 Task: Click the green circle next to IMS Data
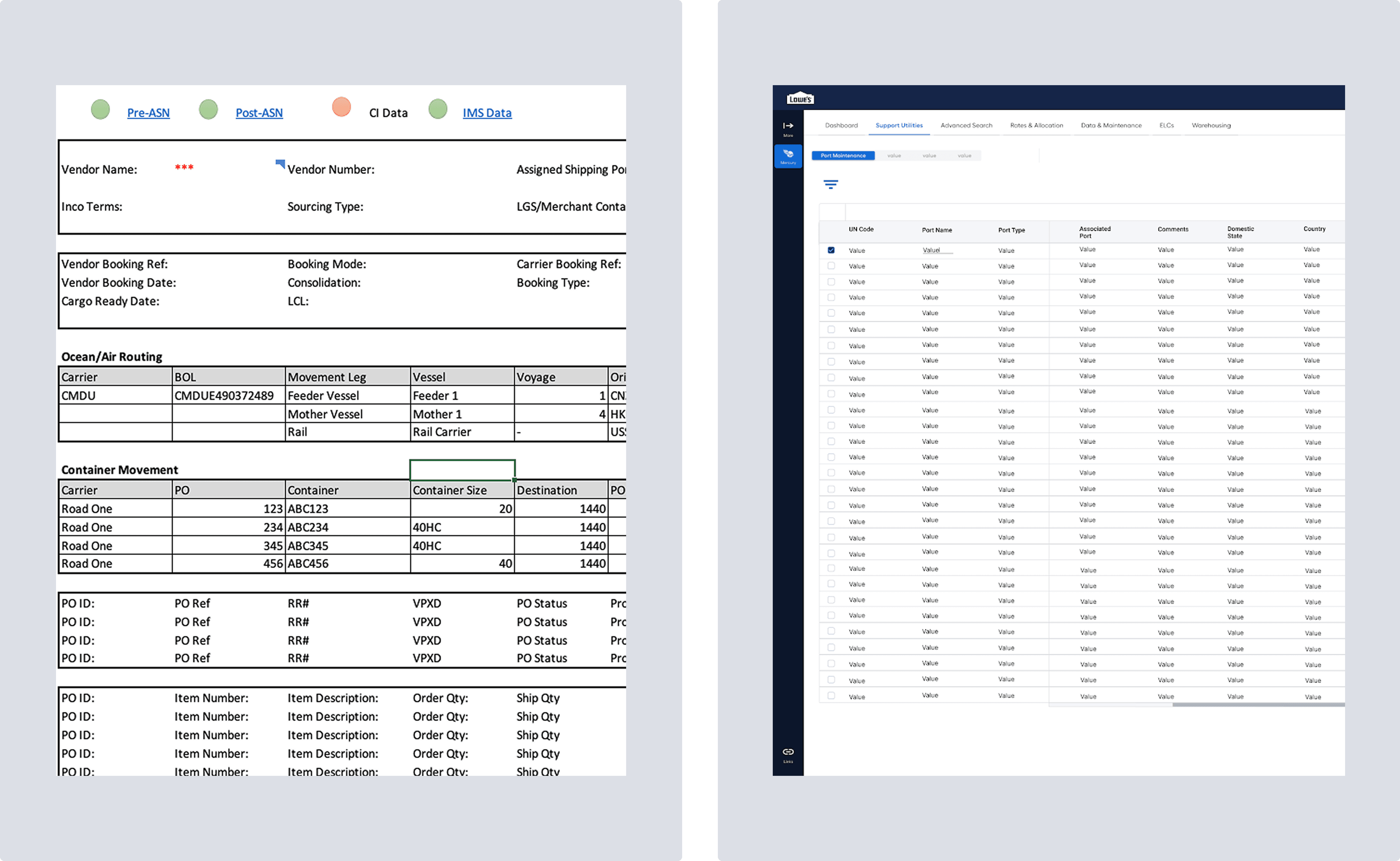pos(437,109)
